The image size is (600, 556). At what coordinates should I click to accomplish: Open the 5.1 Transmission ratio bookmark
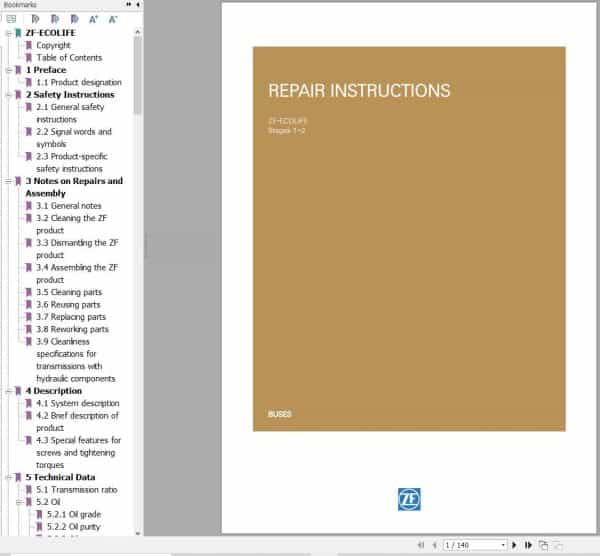77,489
